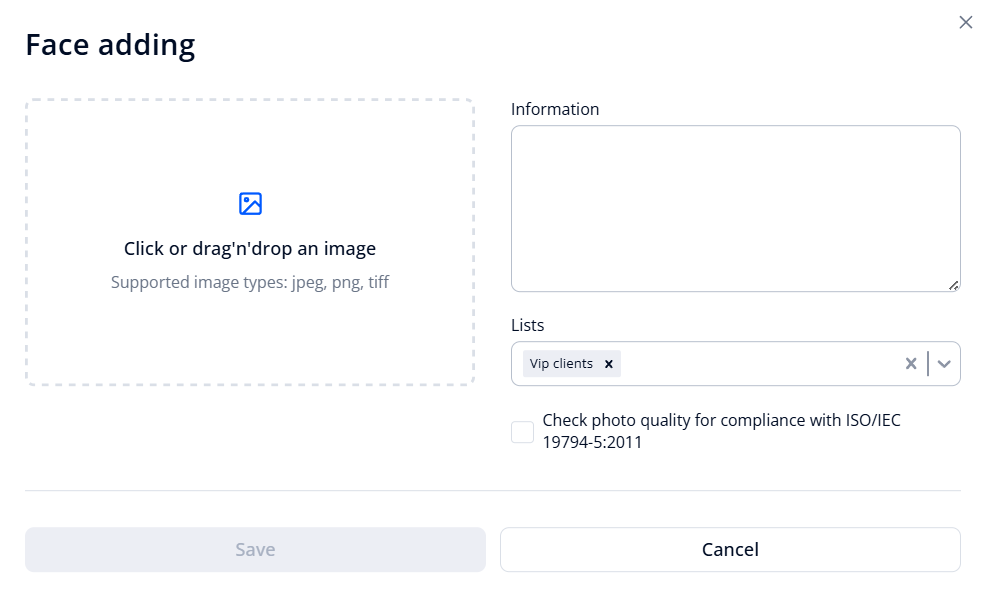
Task: Click the picture icon inside the upload area
Action: [x=249, y=203]
